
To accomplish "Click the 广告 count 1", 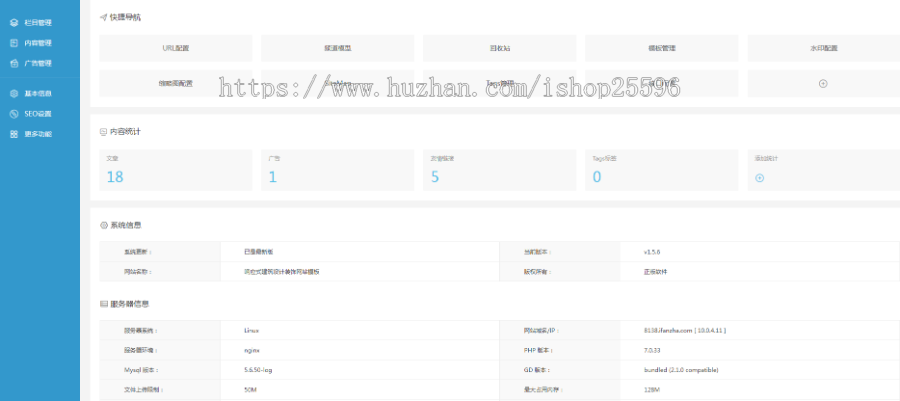I will (x=272, y=177).
